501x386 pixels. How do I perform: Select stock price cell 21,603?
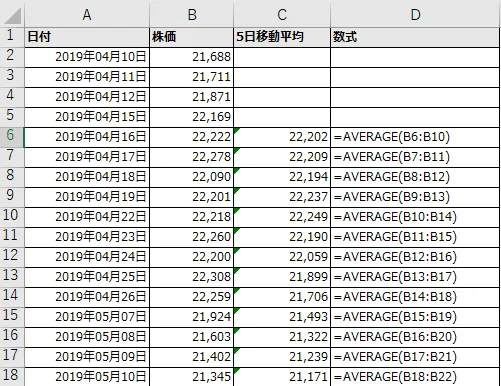[x=192, y=337]
